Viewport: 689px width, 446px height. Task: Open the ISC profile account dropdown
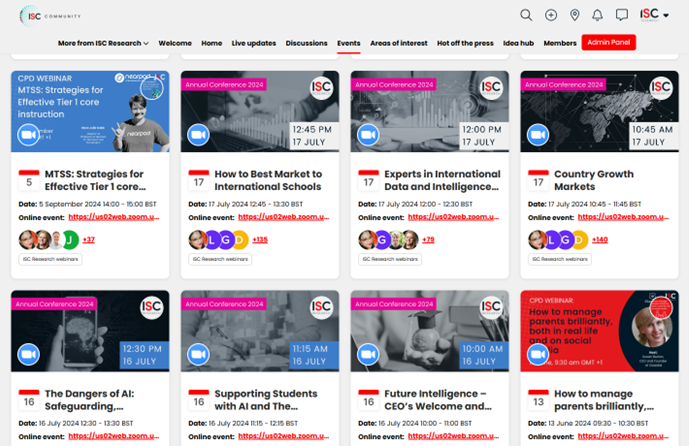654,15
